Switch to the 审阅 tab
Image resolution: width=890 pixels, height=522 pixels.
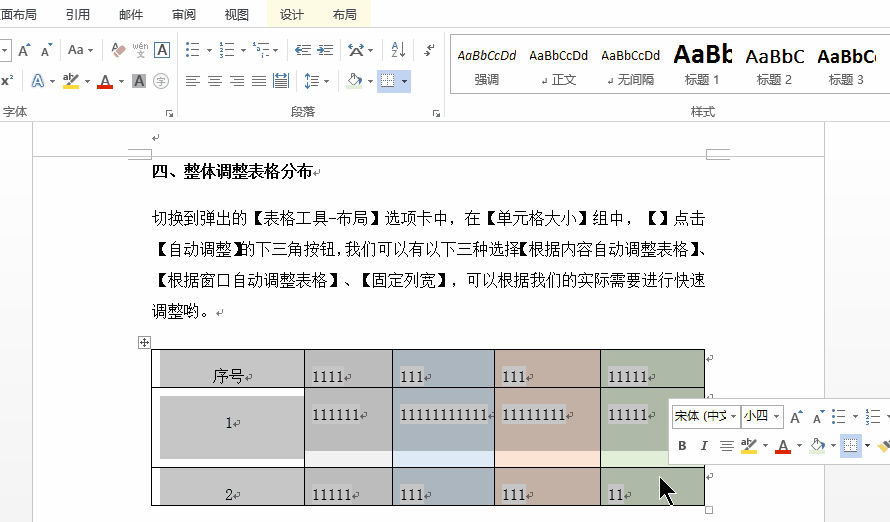tap(184, 15)
